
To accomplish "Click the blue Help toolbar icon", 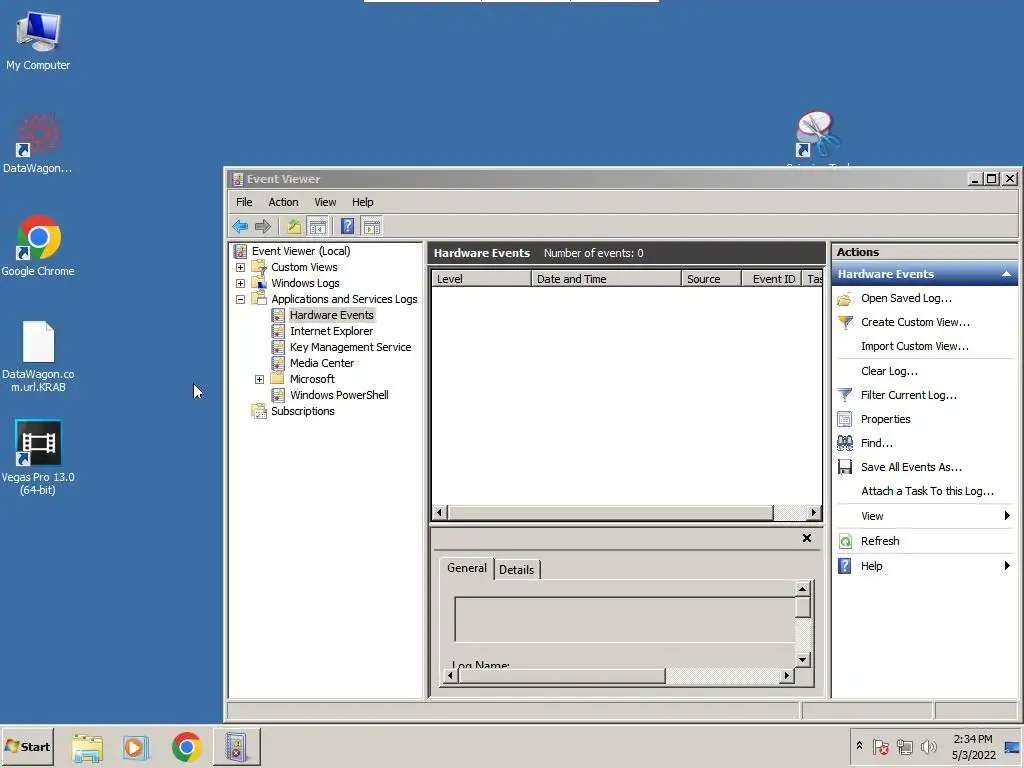I will pyautogui.click(x=347, y=227).
